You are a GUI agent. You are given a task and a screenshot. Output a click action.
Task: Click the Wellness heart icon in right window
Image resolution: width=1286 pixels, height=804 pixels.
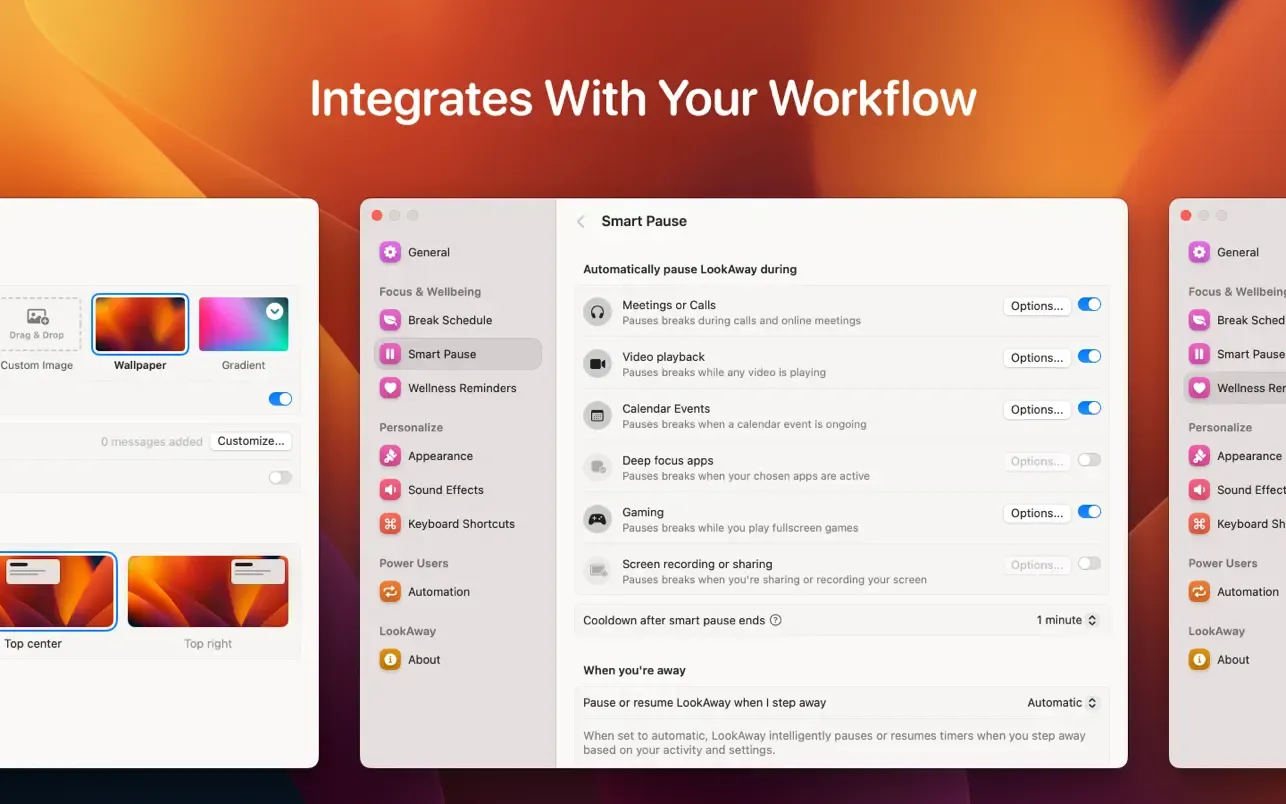pos(1199,388)
